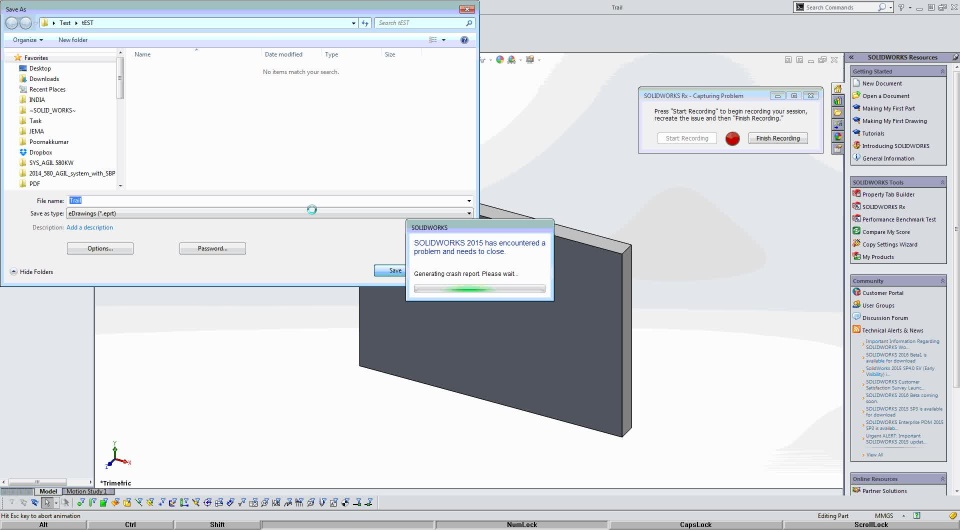Click the General Information info icon
Viewport: 960px width, 530px height.
(857, 158)
